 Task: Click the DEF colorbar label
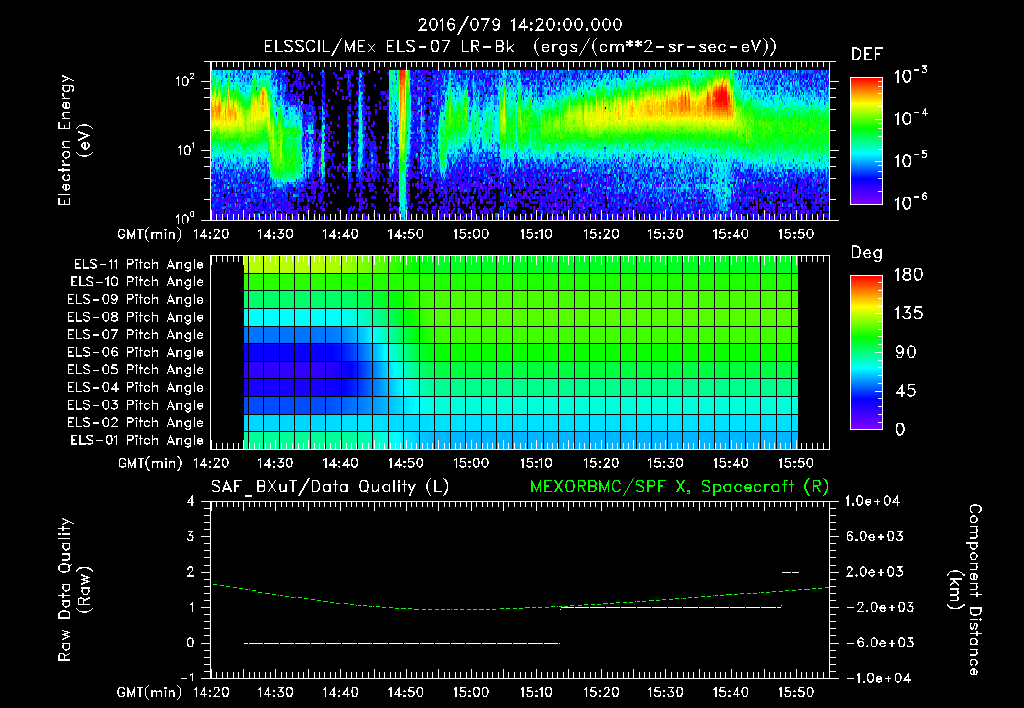click(867, 55)
